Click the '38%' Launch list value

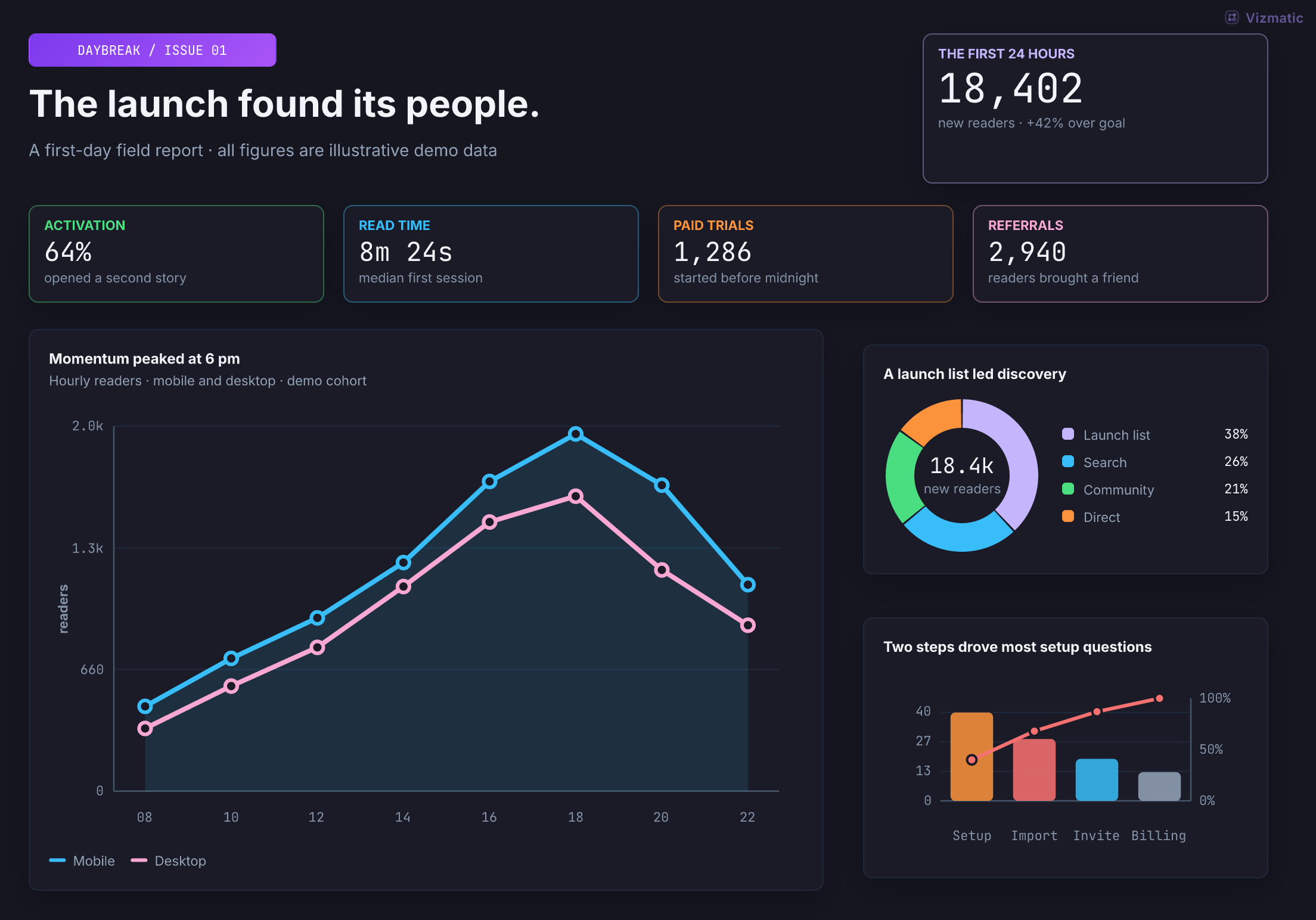pyautogui.click(x=1236, y=434)
